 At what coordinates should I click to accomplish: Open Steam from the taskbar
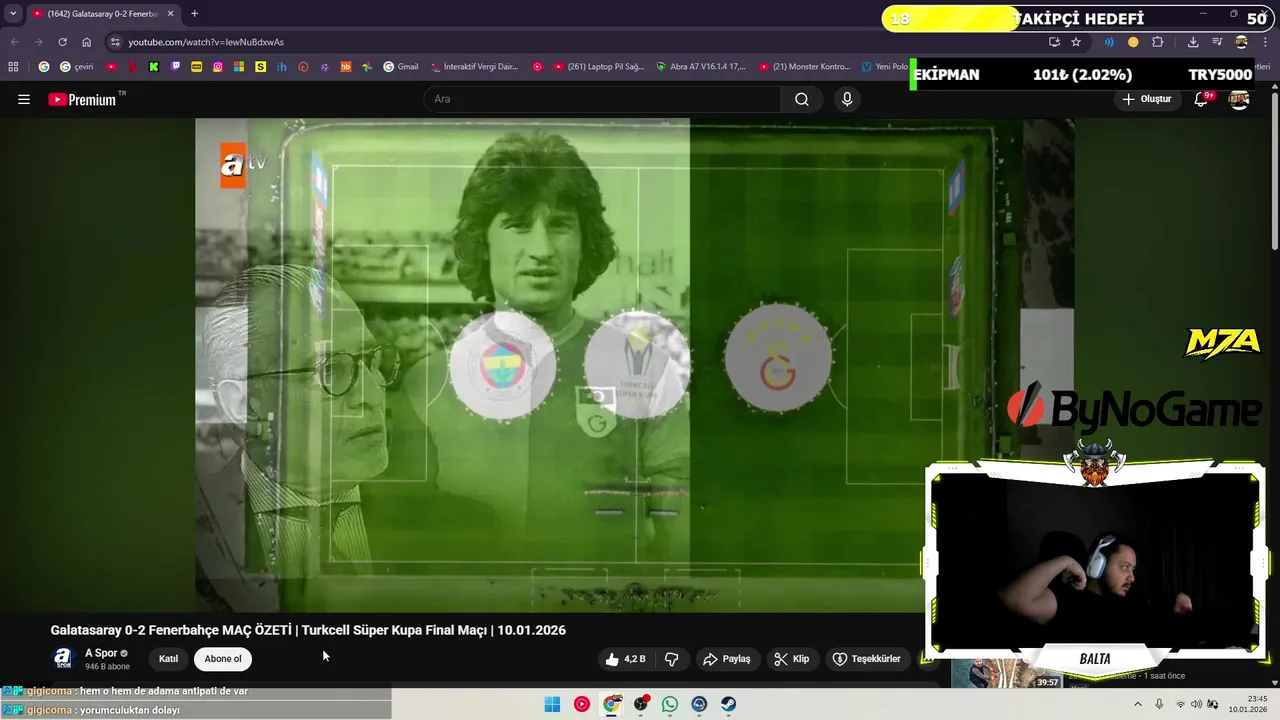(728, 704)
